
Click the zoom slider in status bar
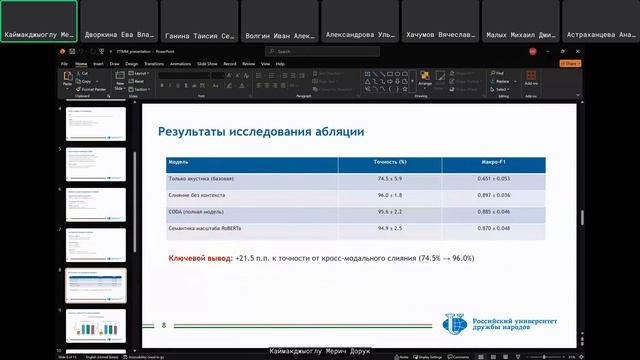pos(544,357)
